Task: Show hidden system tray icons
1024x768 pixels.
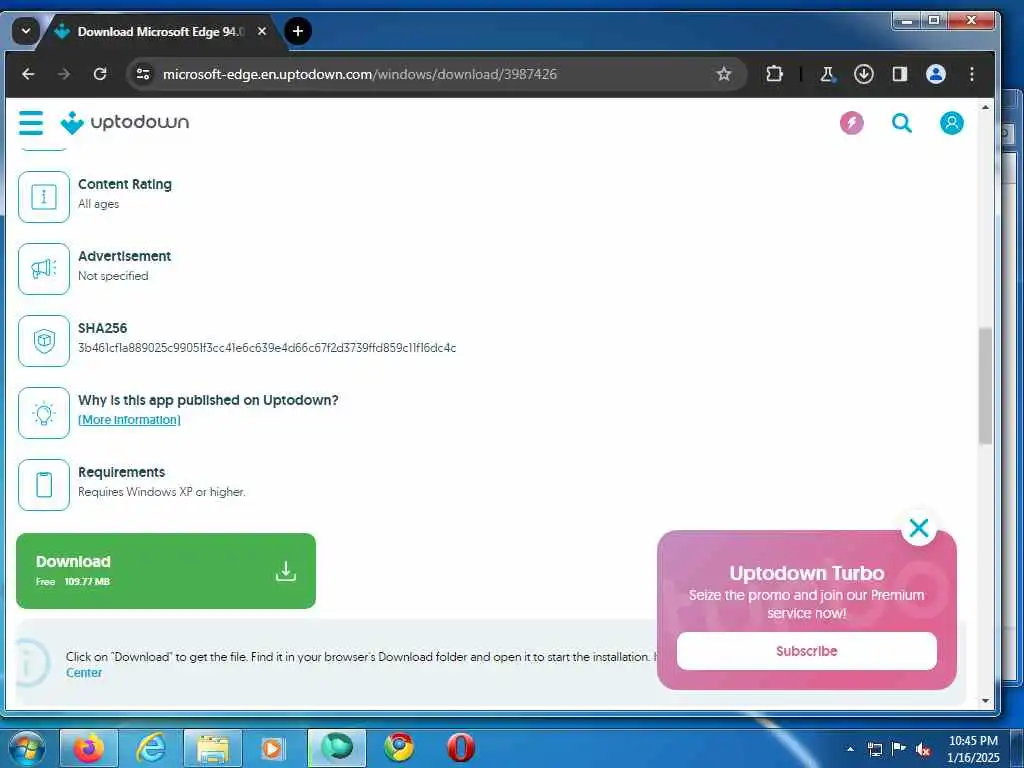Action: (850, 749)
